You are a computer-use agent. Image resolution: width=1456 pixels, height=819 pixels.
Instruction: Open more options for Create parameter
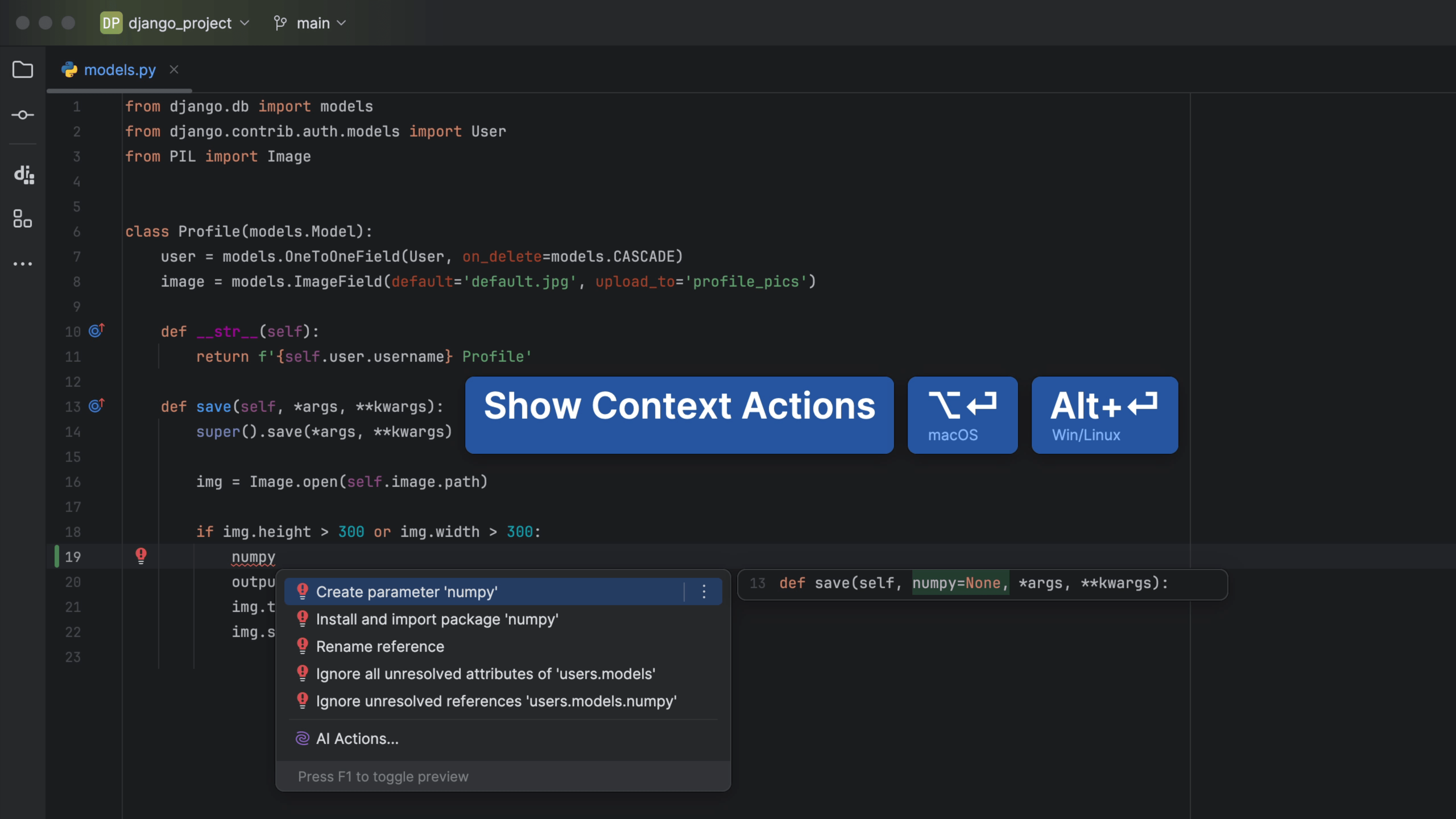[704, 592]
